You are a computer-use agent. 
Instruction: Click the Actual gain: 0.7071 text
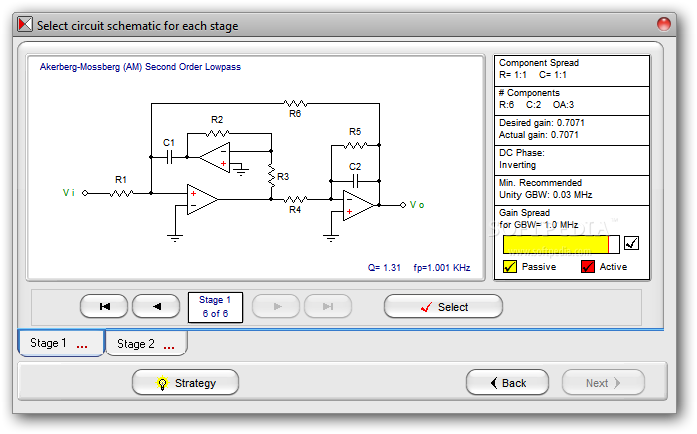[x=539, y=135]
